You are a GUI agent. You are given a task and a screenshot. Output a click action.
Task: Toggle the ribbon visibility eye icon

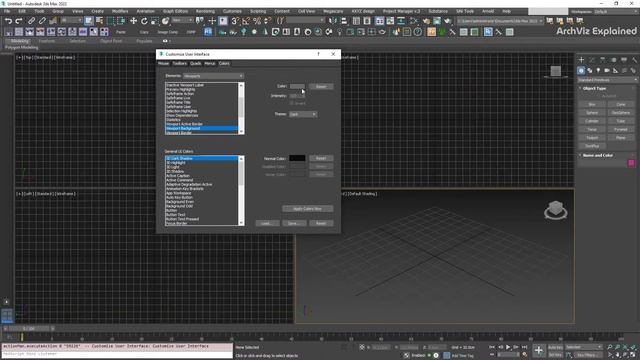165,41
